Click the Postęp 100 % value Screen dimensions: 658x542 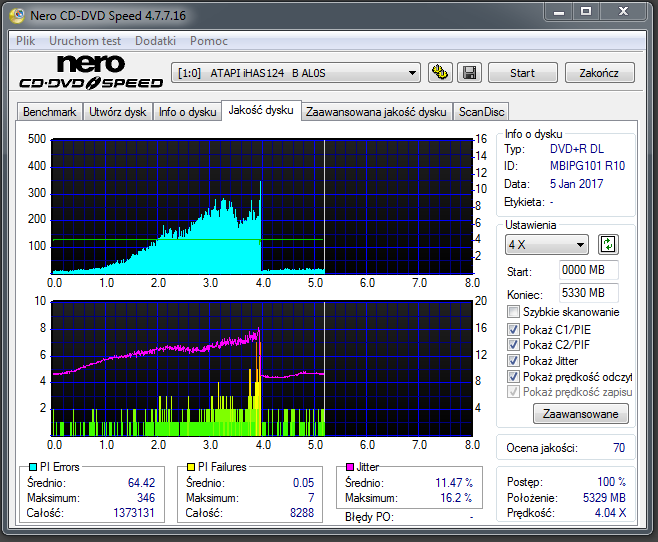point(611,481)
